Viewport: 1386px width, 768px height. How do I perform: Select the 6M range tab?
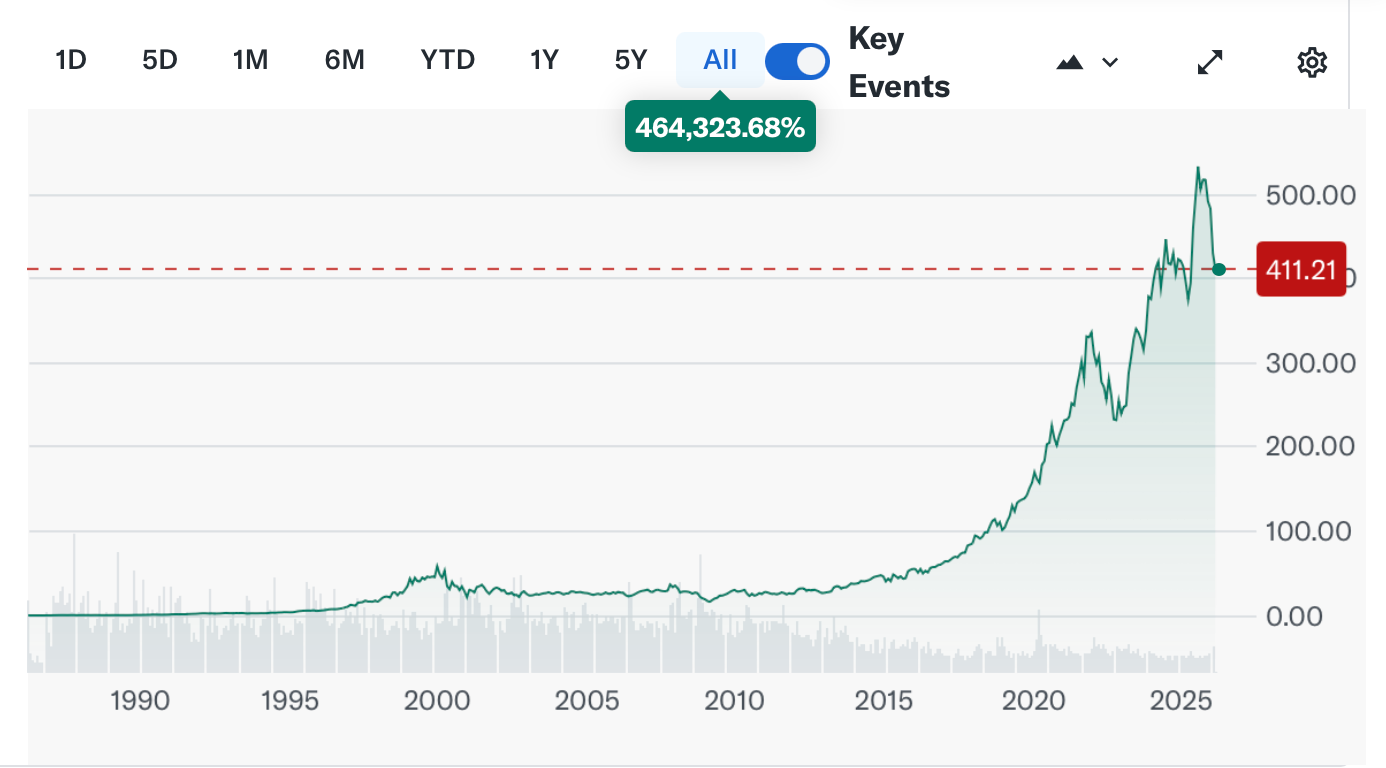coord(344,61)
